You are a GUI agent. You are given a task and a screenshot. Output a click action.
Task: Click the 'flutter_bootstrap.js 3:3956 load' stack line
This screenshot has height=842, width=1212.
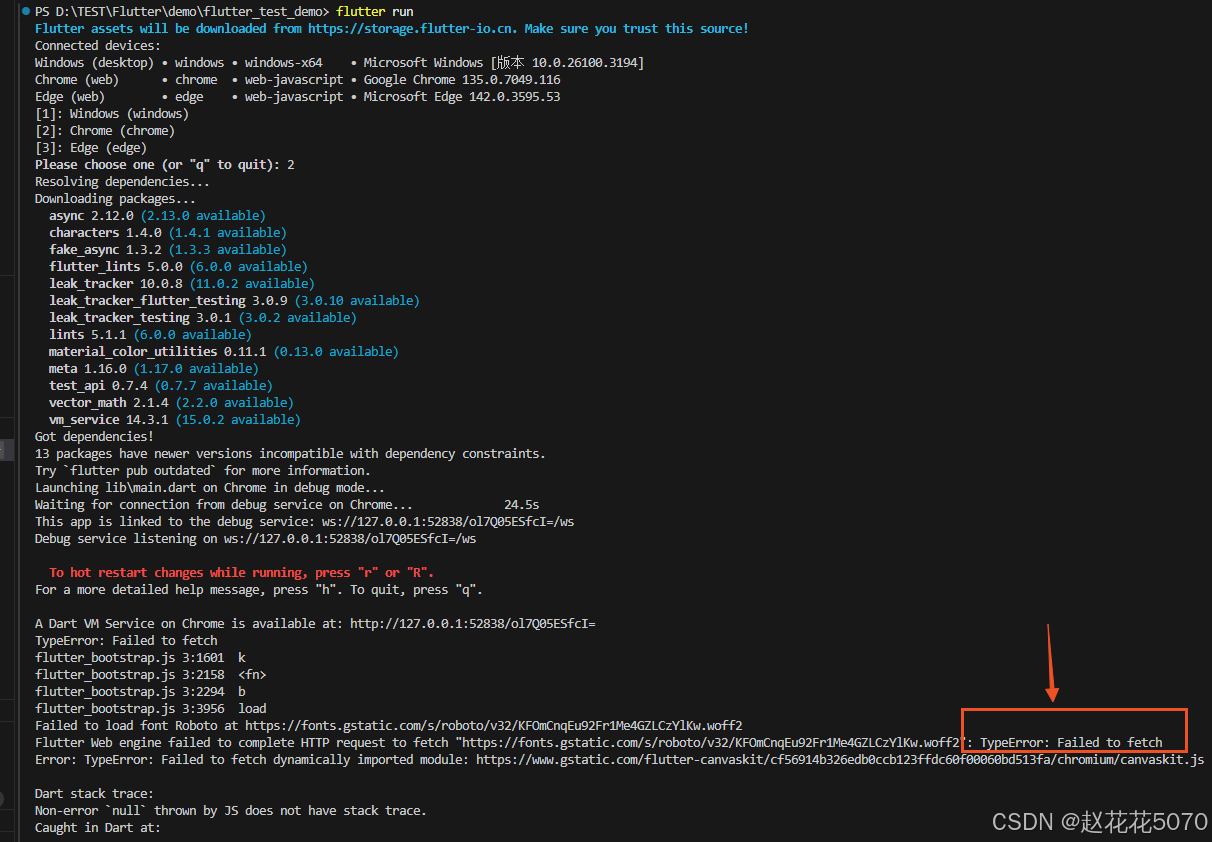tap(150, 708)
